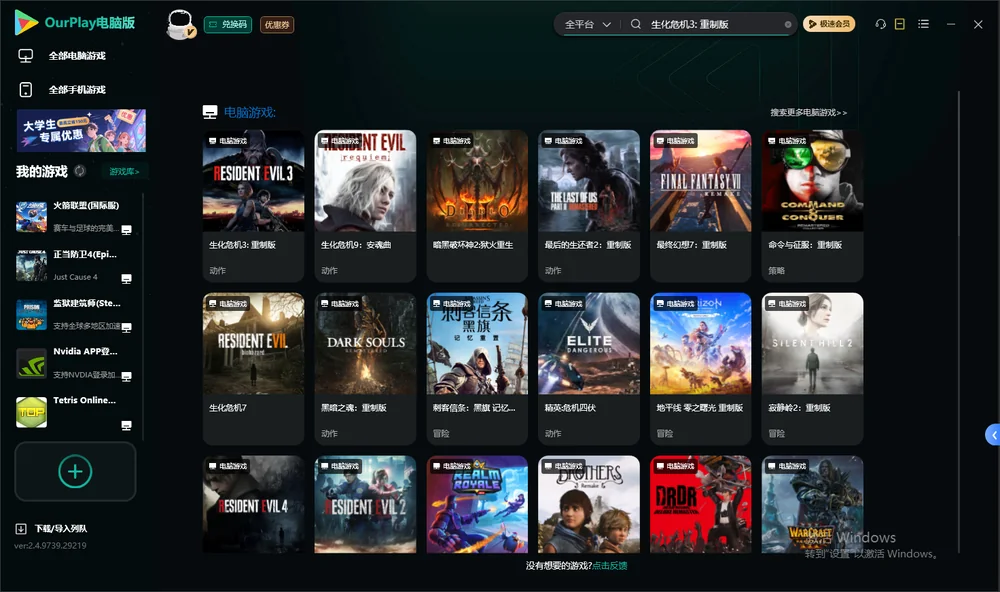
Task: Open the 生化危机3: 重制版 game card
Action: [253, 205]
